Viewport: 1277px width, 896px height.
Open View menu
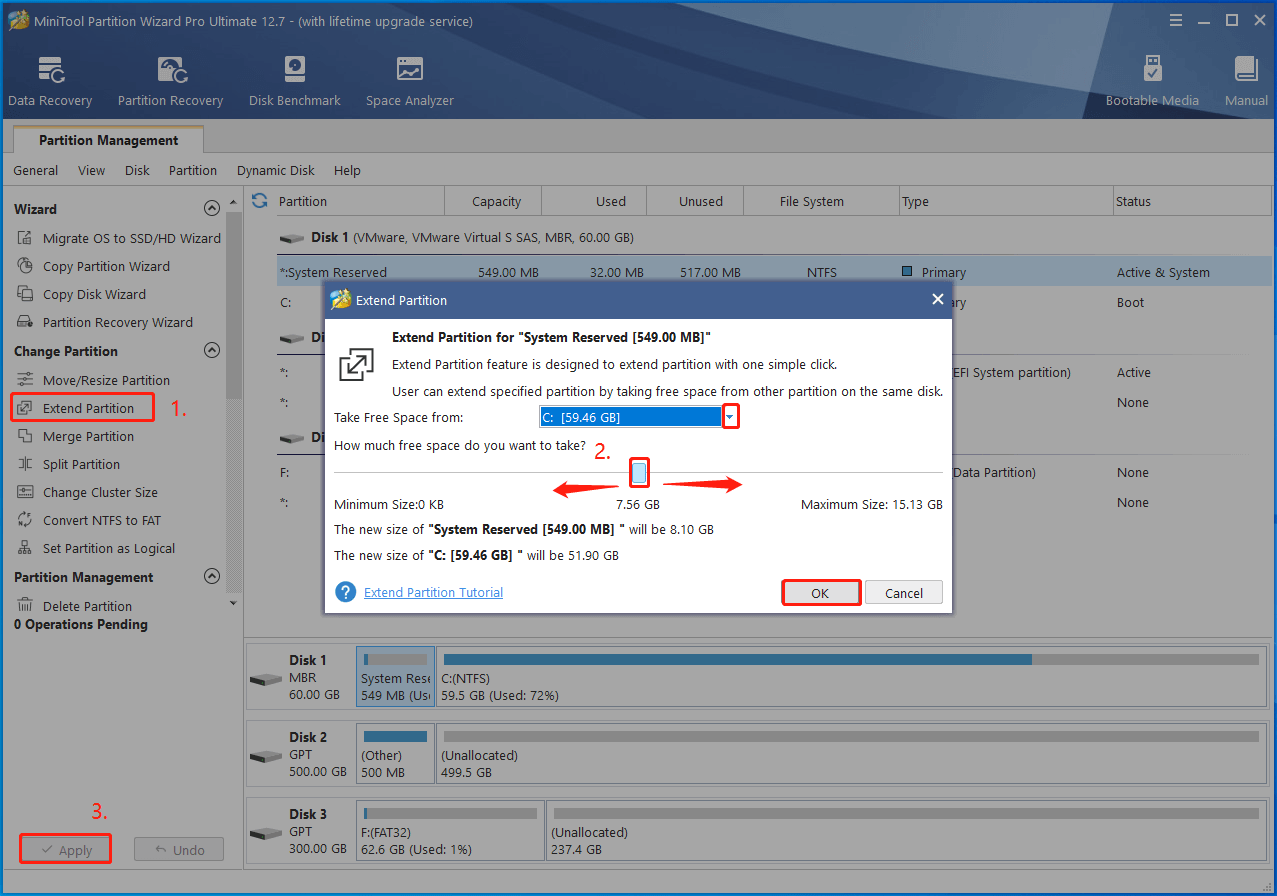pos(91,170)
